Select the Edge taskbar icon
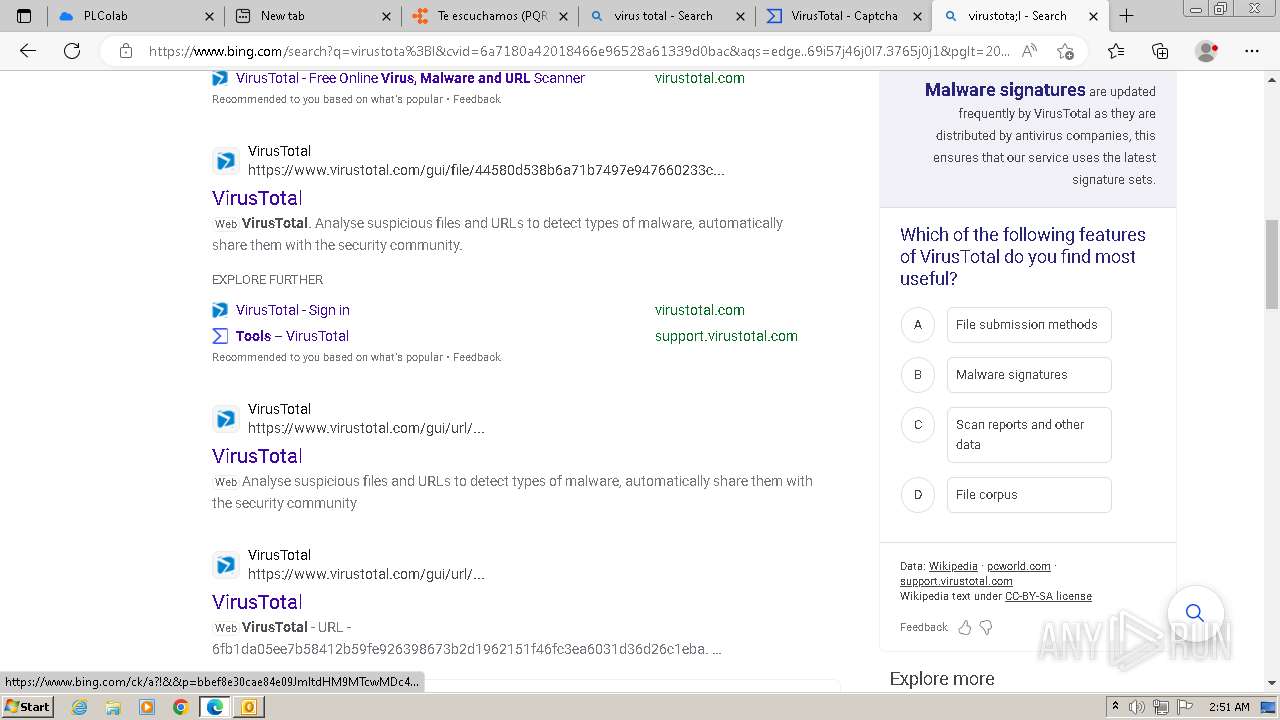The image size is (1280, 720). [215, 707]
